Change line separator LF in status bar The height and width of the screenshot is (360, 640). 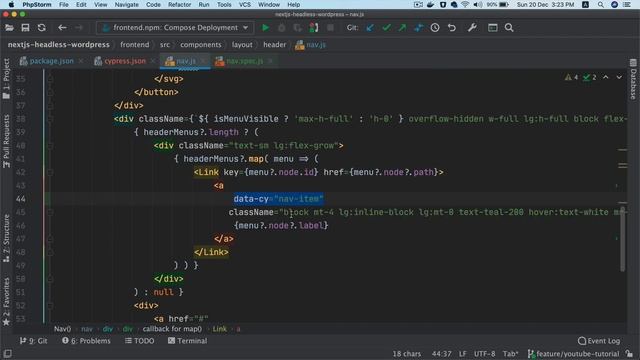462,354
